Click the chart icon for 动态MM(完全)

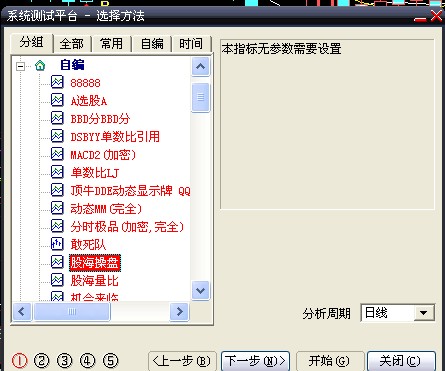tap(57, 208)
